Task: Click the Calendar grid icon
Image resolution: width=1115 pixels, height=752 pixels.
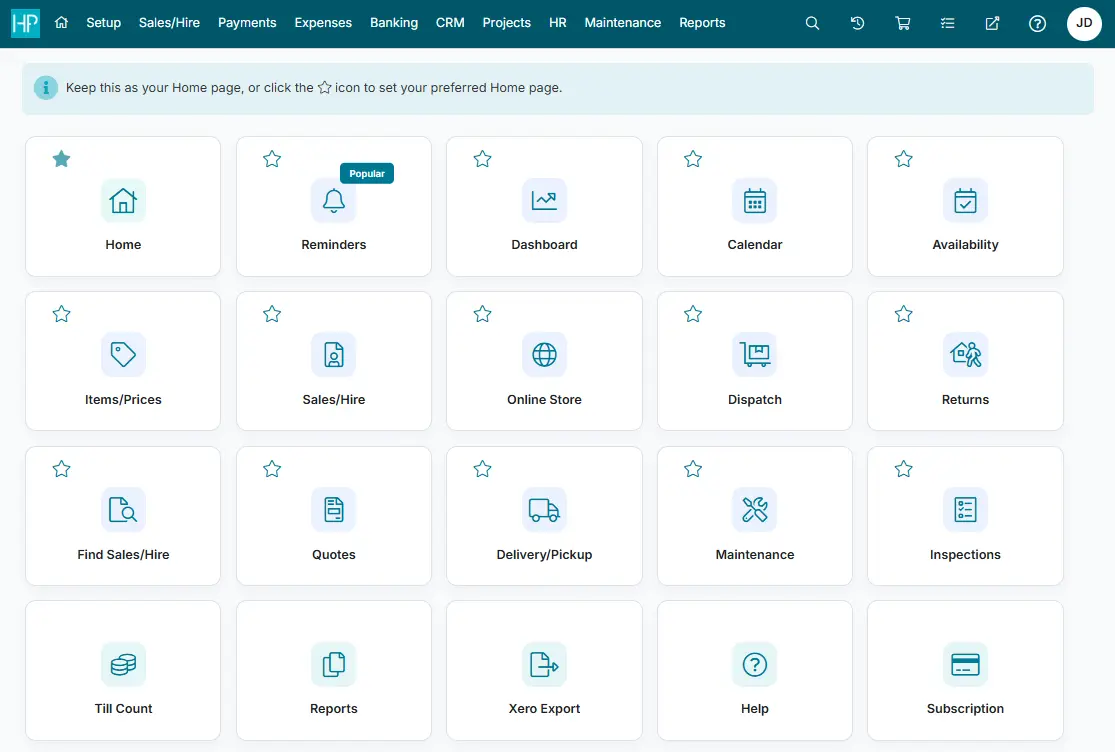Action: coord(754,200)
